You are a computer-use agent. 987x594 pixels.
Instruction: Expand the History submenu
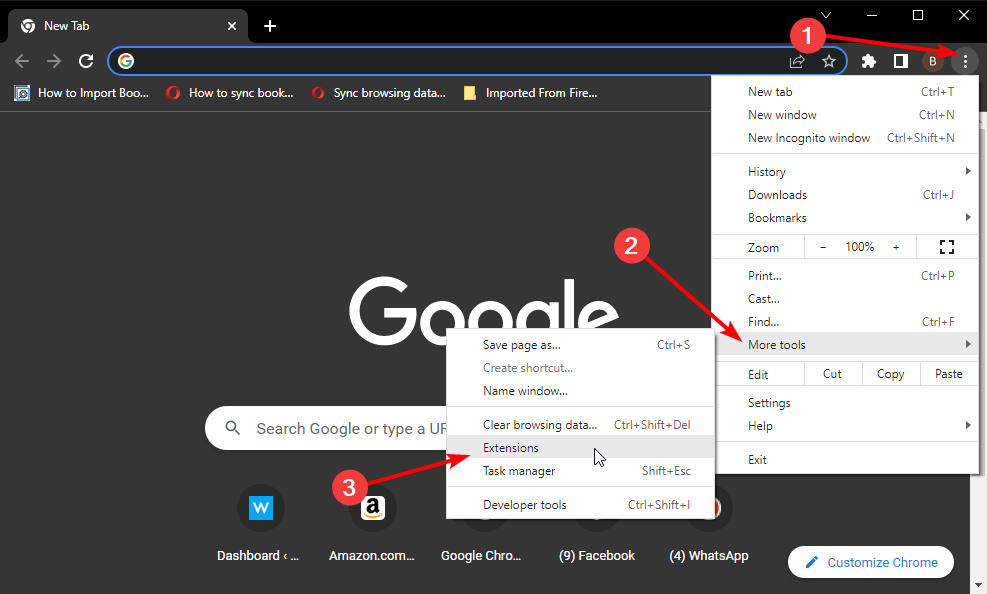pyautogui.click(x=845, y=172)
